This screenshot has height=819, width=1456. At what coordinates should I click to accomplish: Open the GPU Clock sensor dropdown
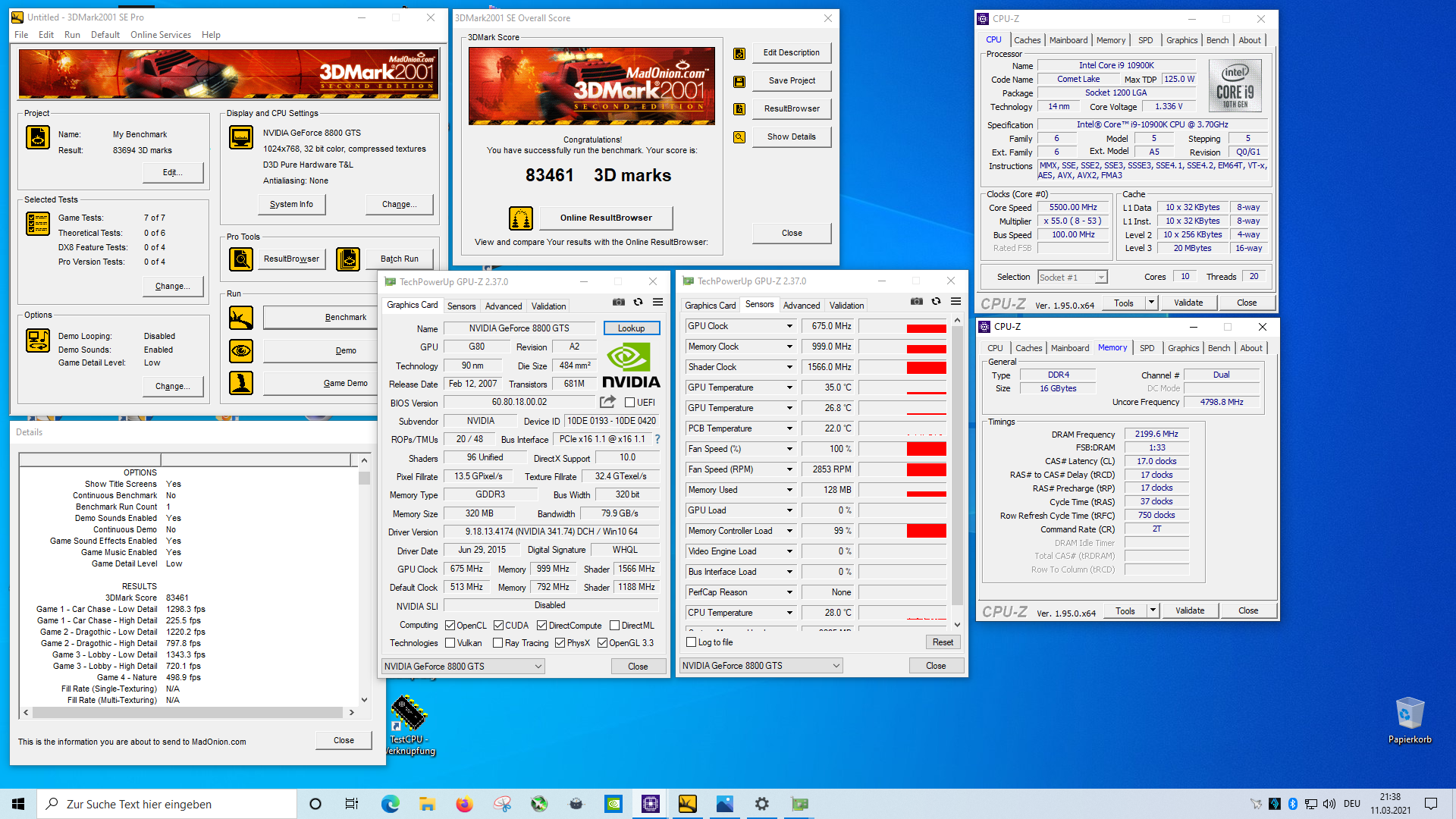[x=789, y=326]
